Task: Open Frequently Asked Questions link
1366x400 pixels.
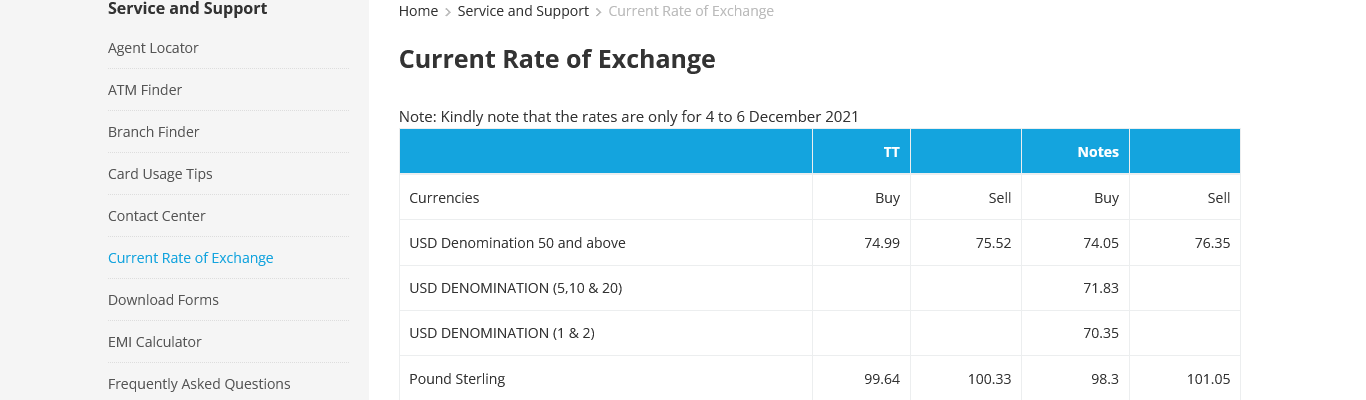Action: [x=199, y=384]
